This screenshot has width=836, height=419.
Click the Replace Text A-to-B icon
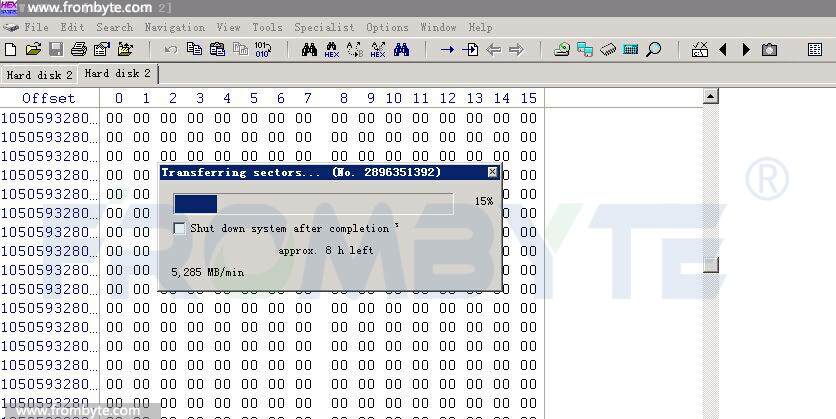[355, 50]
